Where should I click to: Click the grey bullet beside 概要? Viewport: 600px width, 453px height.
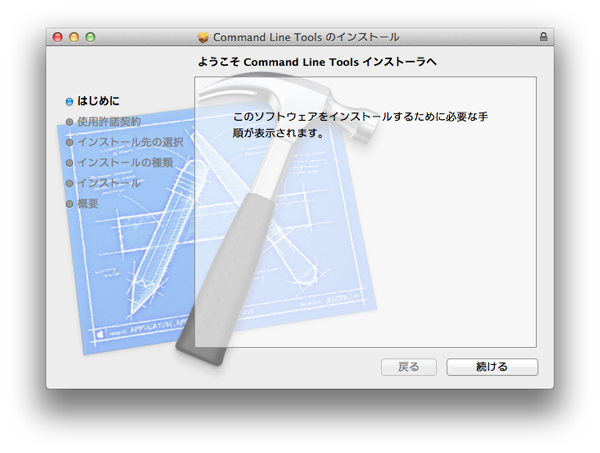(x=69, y=204)
